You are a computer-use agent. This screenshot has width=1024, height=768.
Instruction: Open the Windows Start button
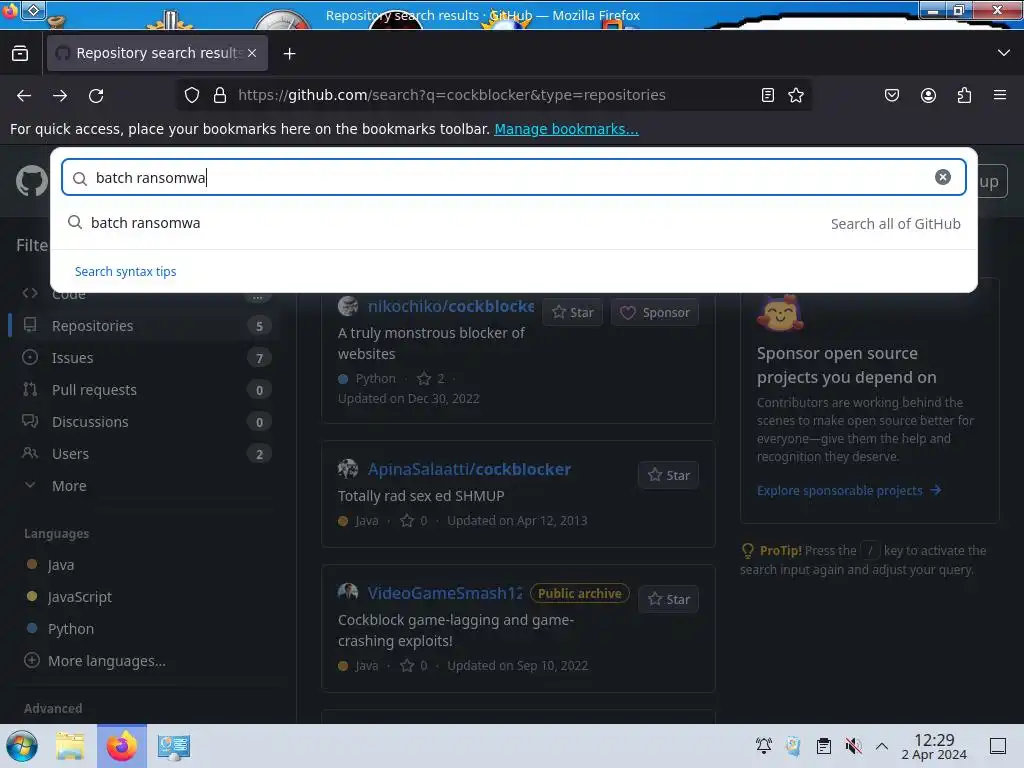(x=22, y=746)
